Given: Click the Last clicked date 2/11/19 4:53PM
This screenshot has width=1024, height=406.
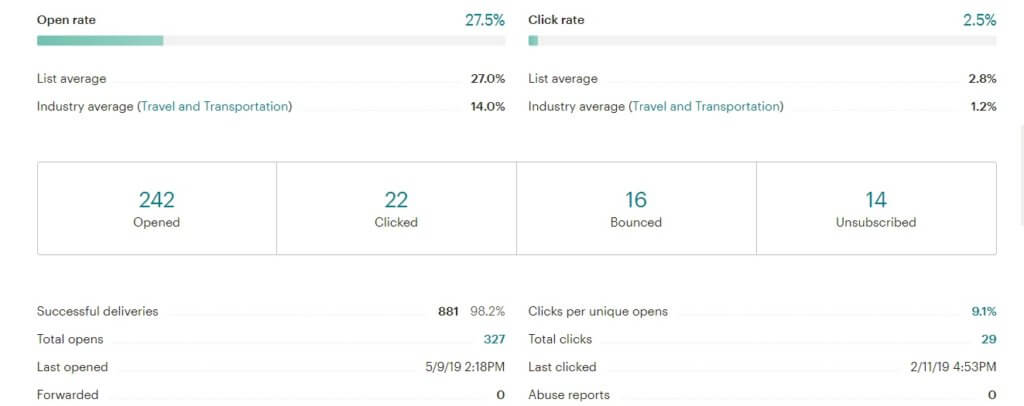Looking at the screenshot, I should click(x=950, y=367).
